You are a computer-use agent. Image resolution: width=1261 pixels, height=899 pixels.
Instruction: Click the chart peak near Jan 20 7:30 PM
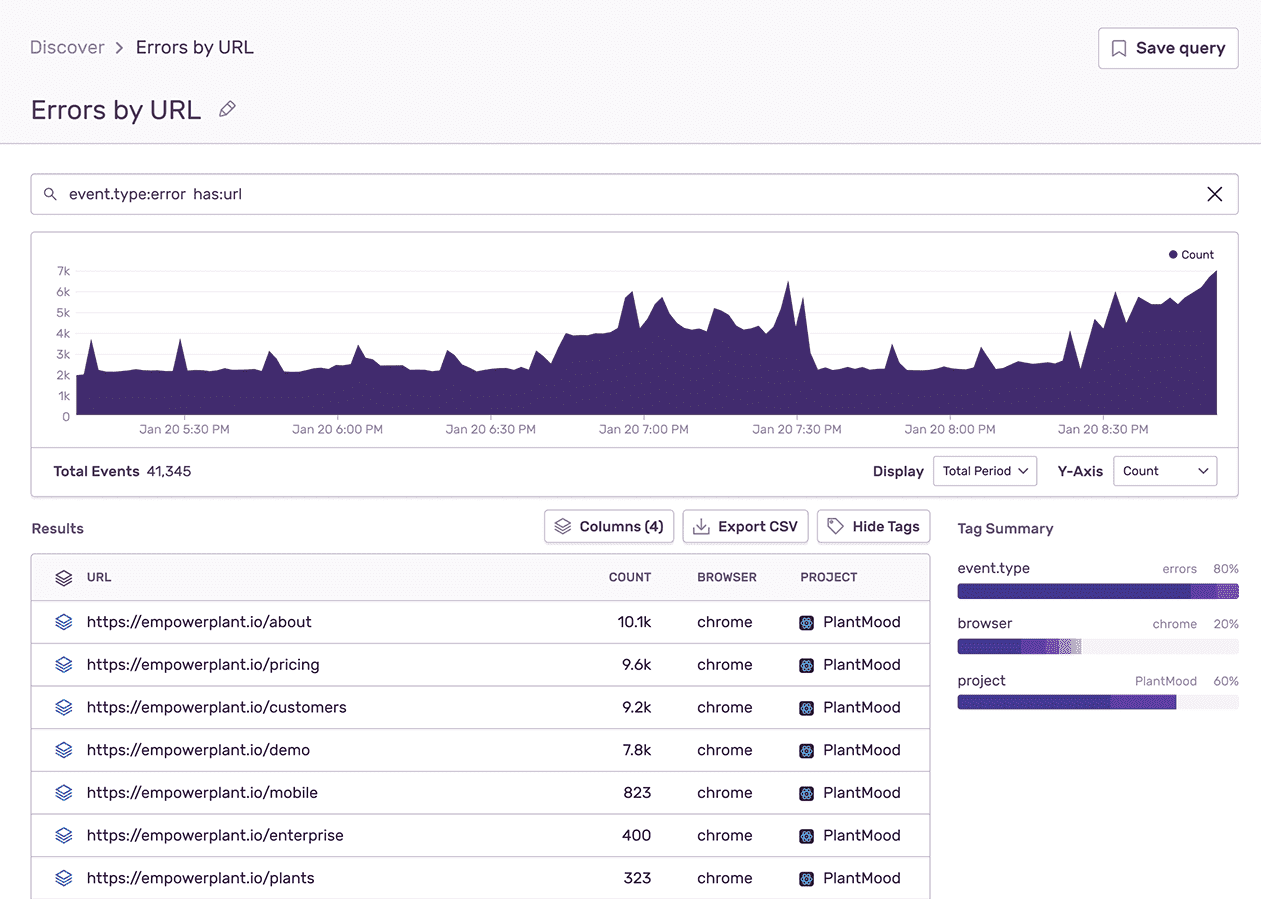pos(788,284)
